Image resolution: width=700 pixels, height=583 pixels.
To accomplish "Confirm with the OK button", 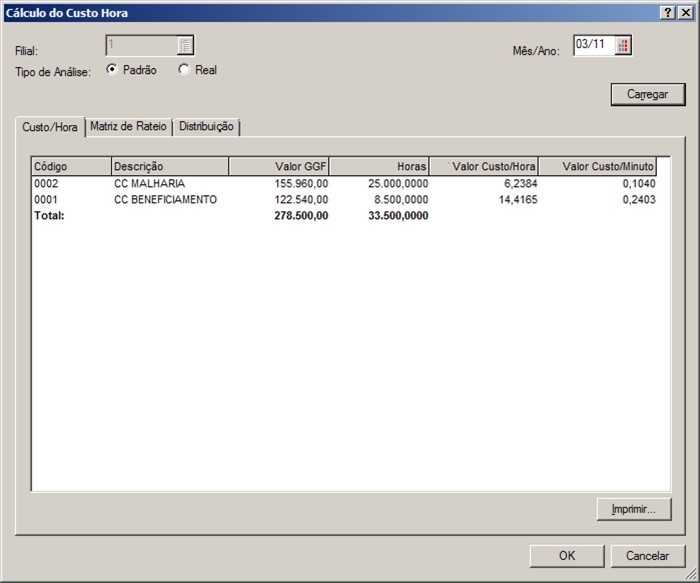I will (567, 556).
